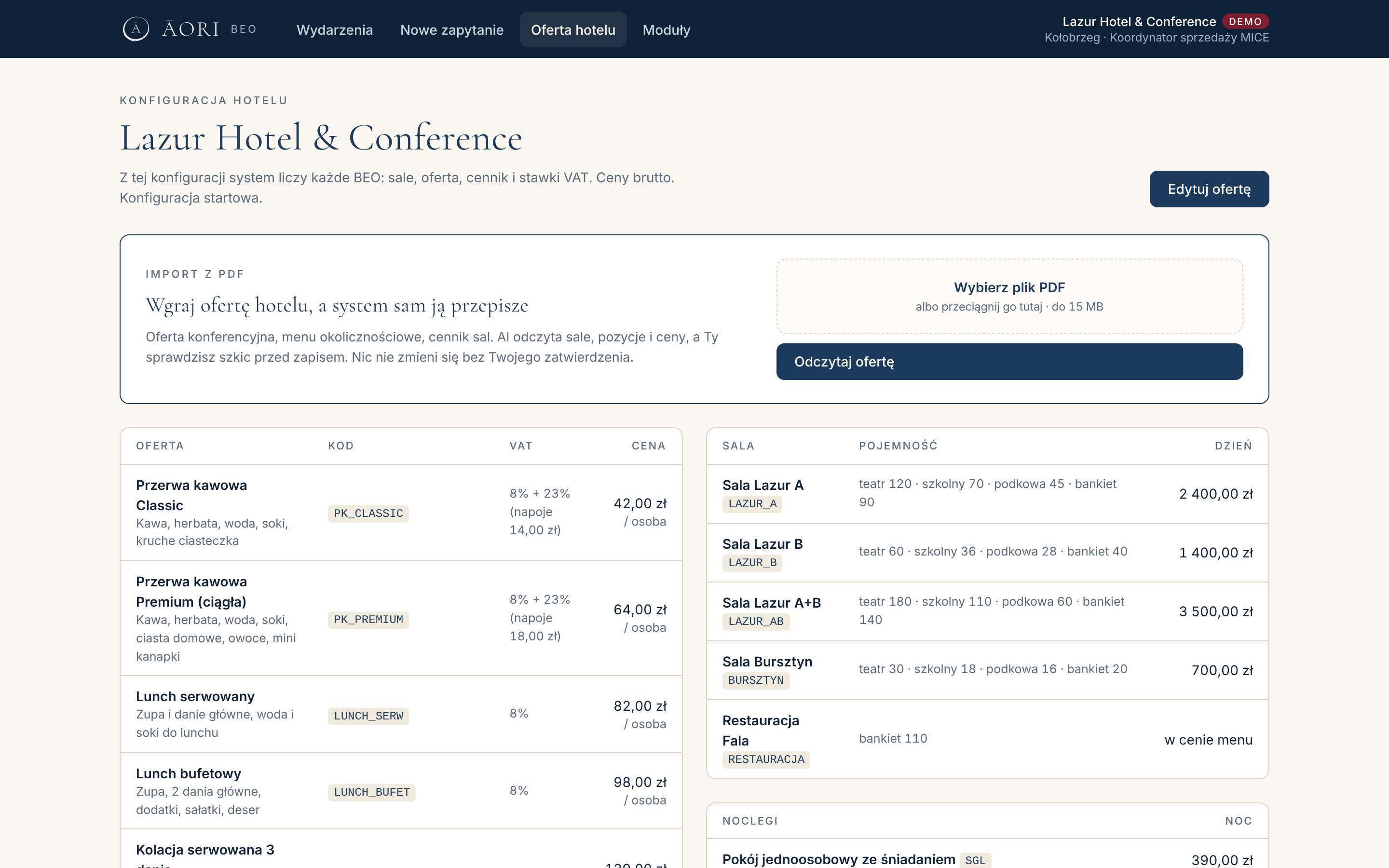Open the Nowe zapytanie tab
The width and height of the screenshot is (1389, 868).
pos(452,30)
